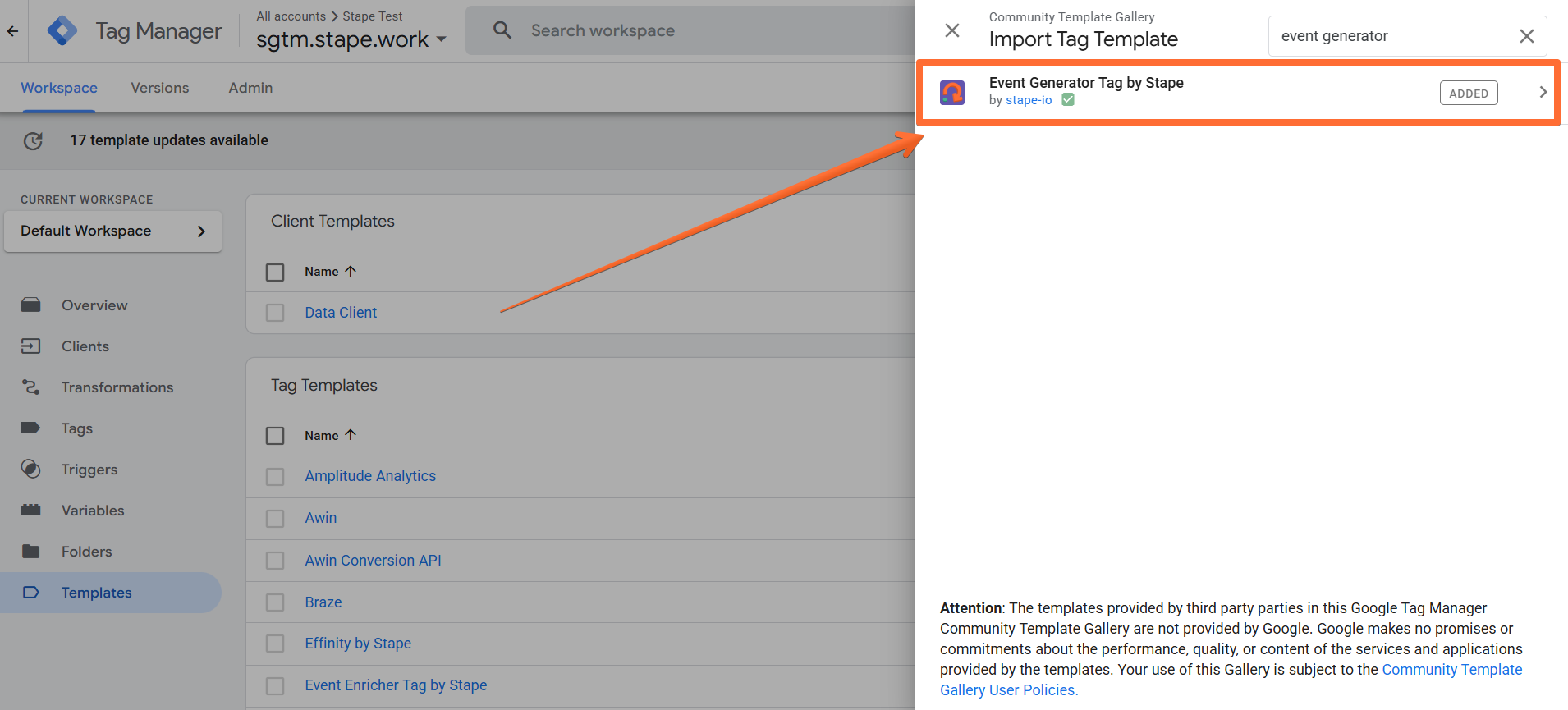1568x710 pixels.
Task: Open the Event Enricher Tag by Stape template
Action: [396, 685]
